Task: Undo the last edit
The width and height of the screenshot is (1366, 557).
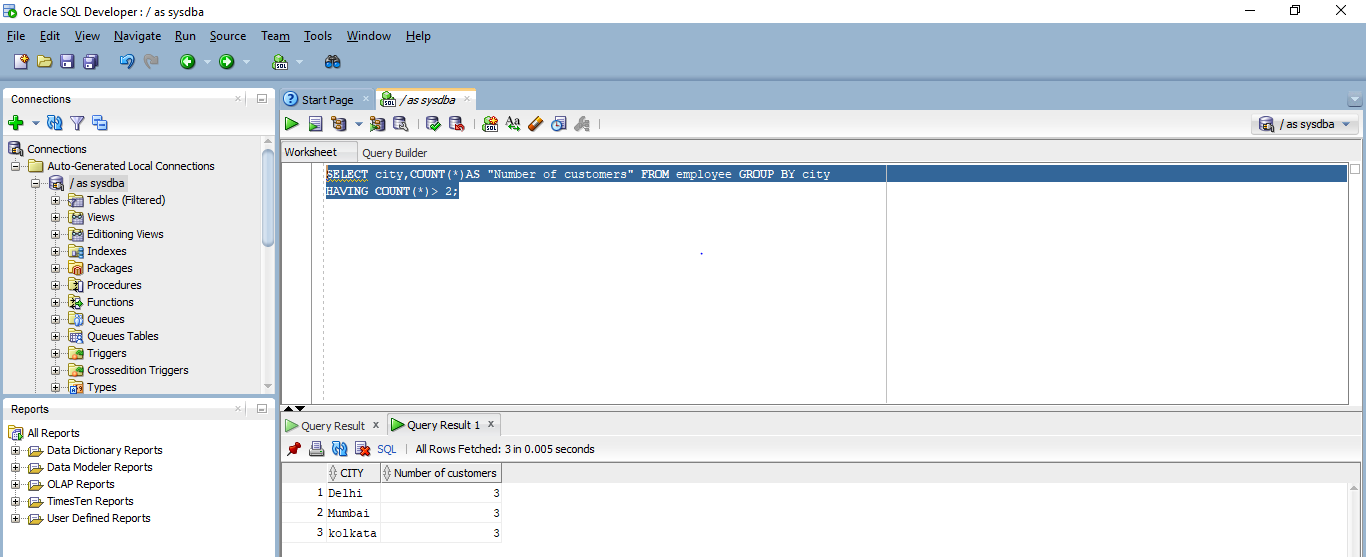Action: click(x=127, y=62)
